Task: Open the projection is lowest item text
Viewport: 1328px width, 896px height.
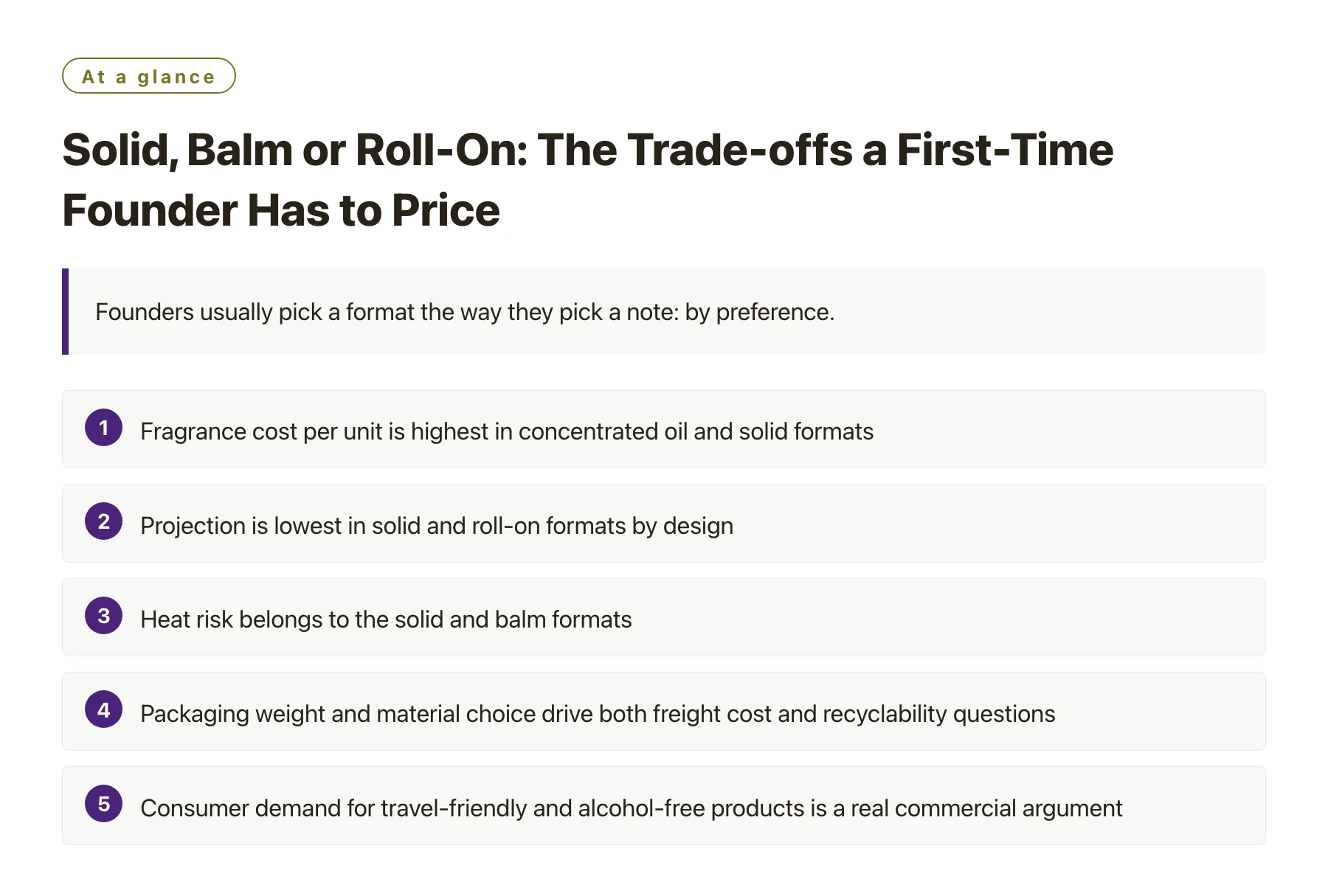Action: [437, 526]
